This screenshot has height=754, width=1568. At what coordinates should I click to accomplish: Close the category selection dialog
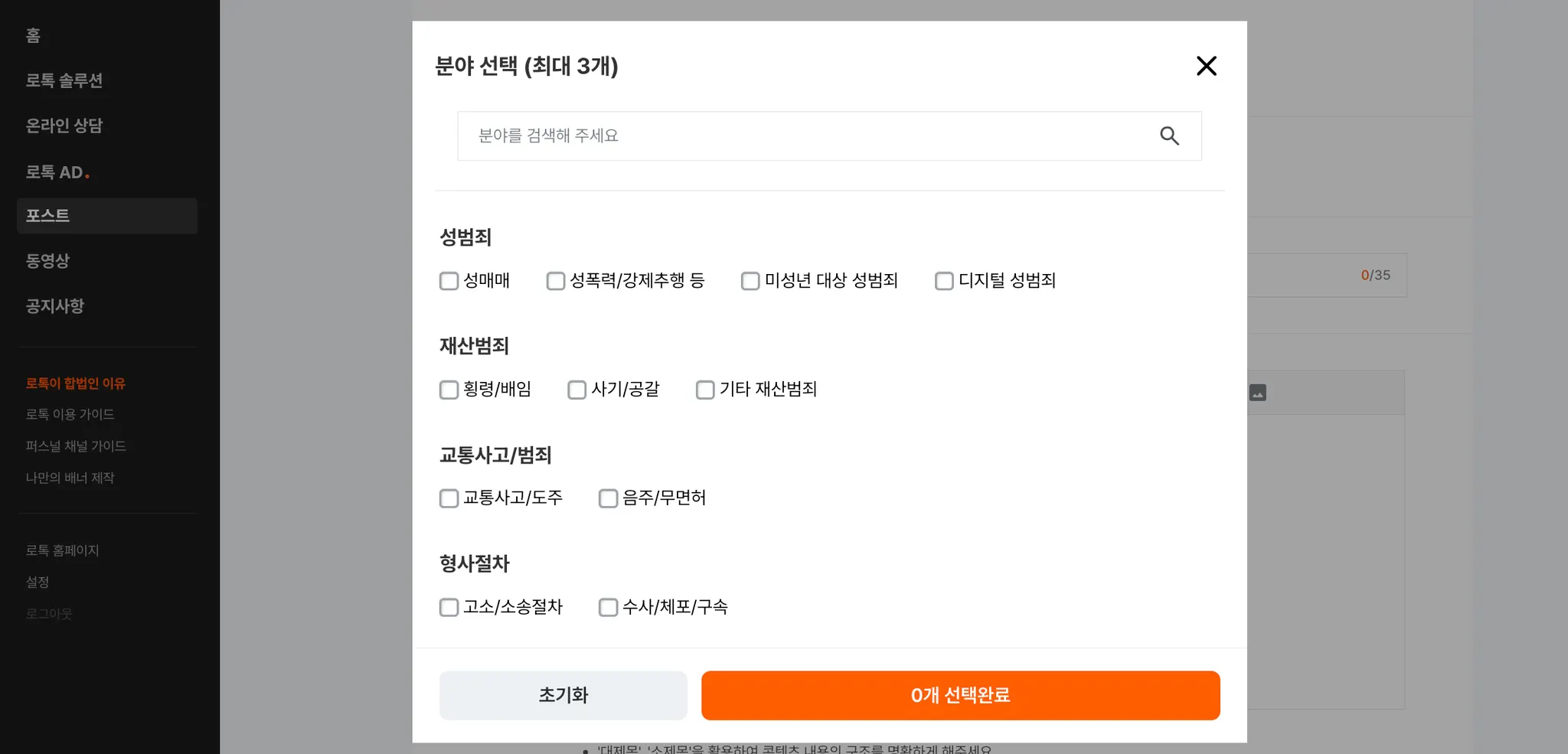pos(1206,66)
